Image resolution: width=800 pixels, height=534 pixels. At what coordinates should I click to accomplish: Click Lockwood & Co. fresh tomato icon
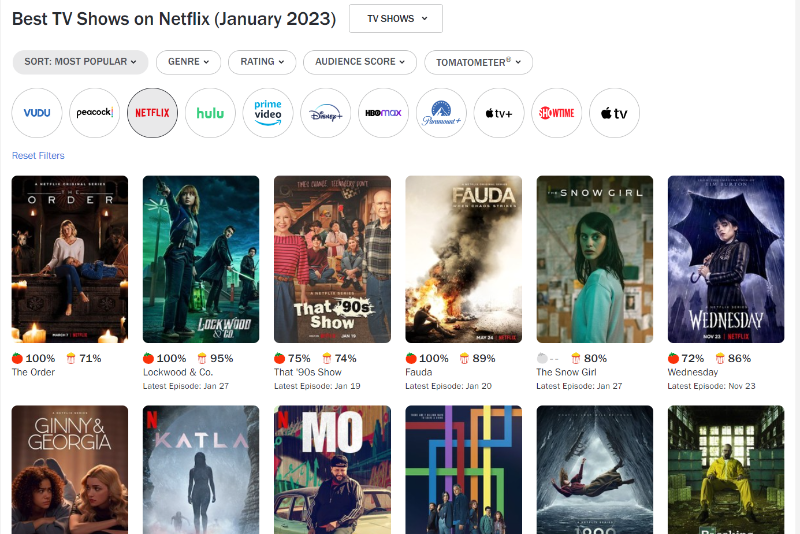(148, 358)
